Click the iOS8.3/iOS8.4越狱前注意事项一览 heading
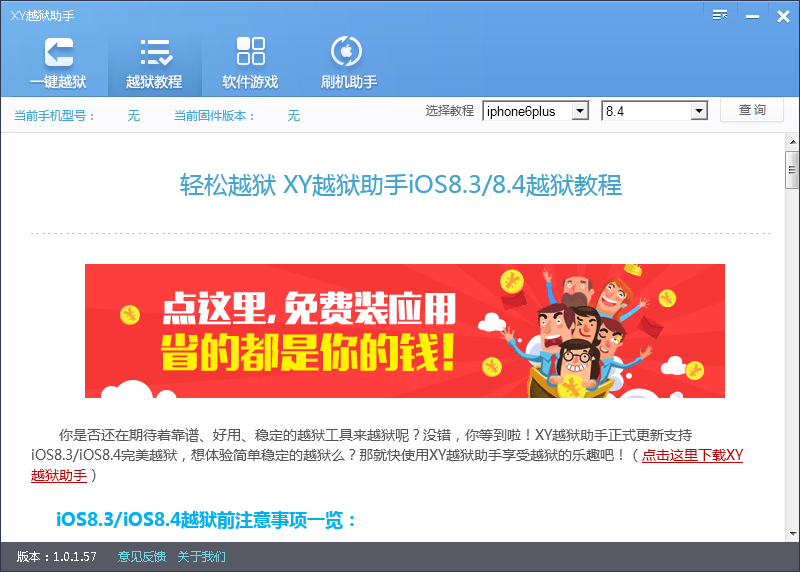800x572 pixels. (x=206, y=520)
